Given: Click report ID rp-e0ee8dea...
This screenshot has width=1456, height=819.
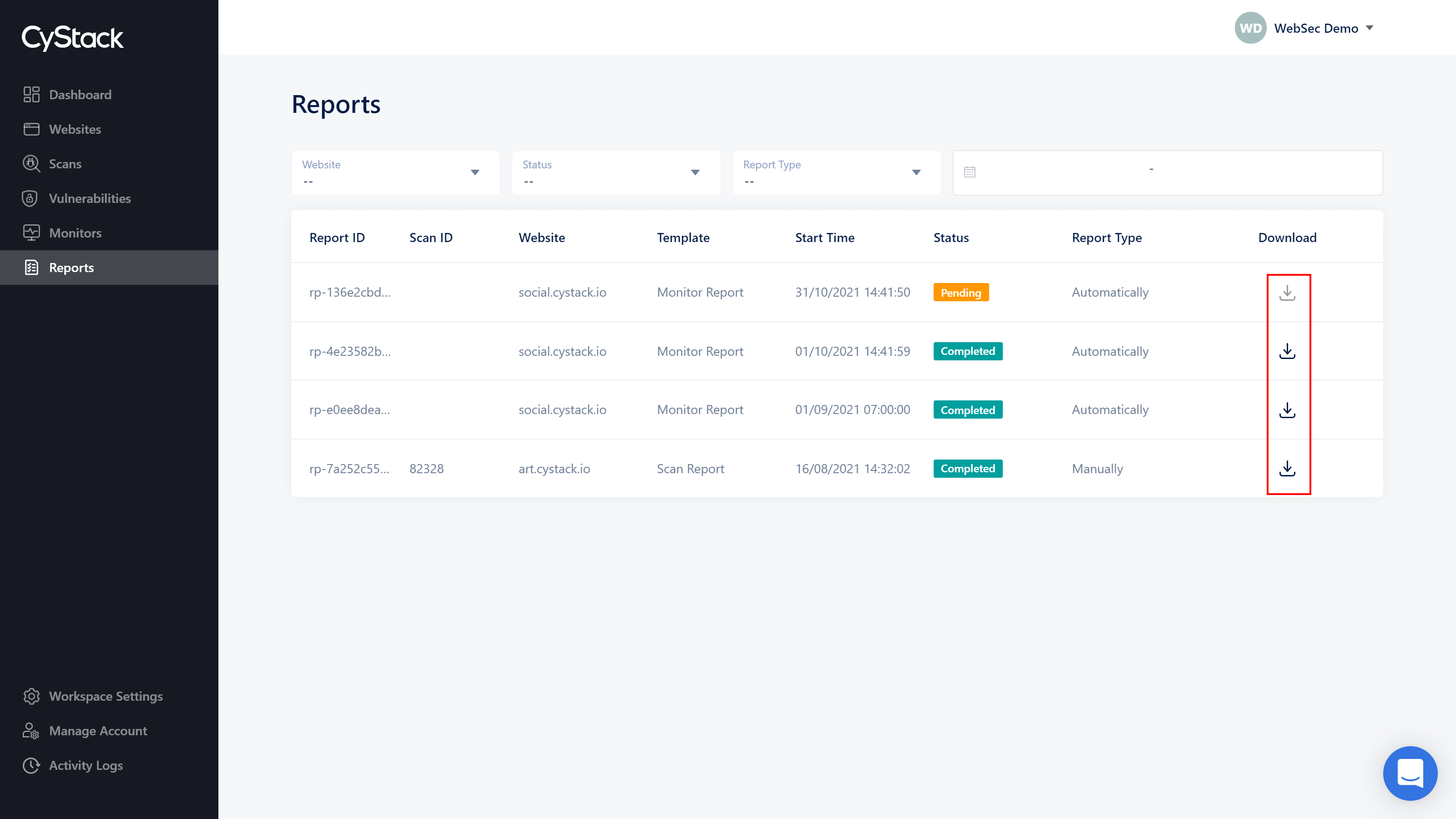Looking at the screenshot, I should (349, 410).
